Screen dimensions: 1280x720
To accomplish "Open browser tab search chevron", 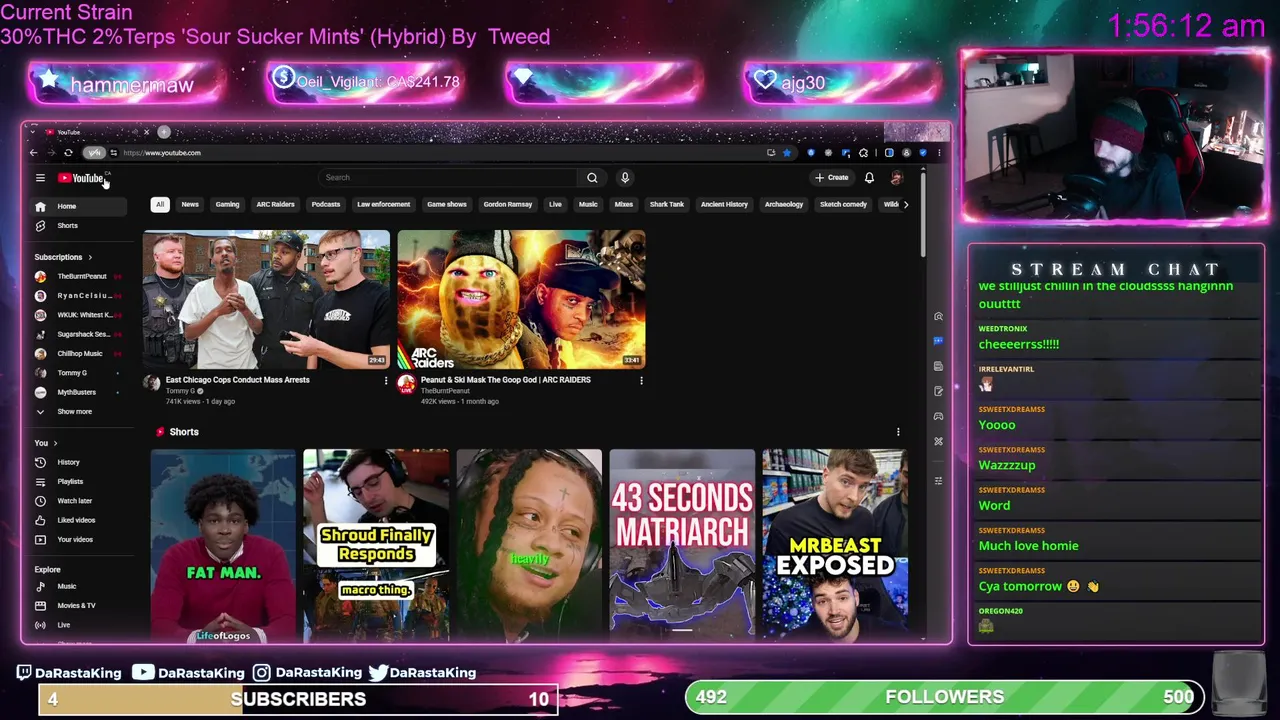I will click(33, 132).
